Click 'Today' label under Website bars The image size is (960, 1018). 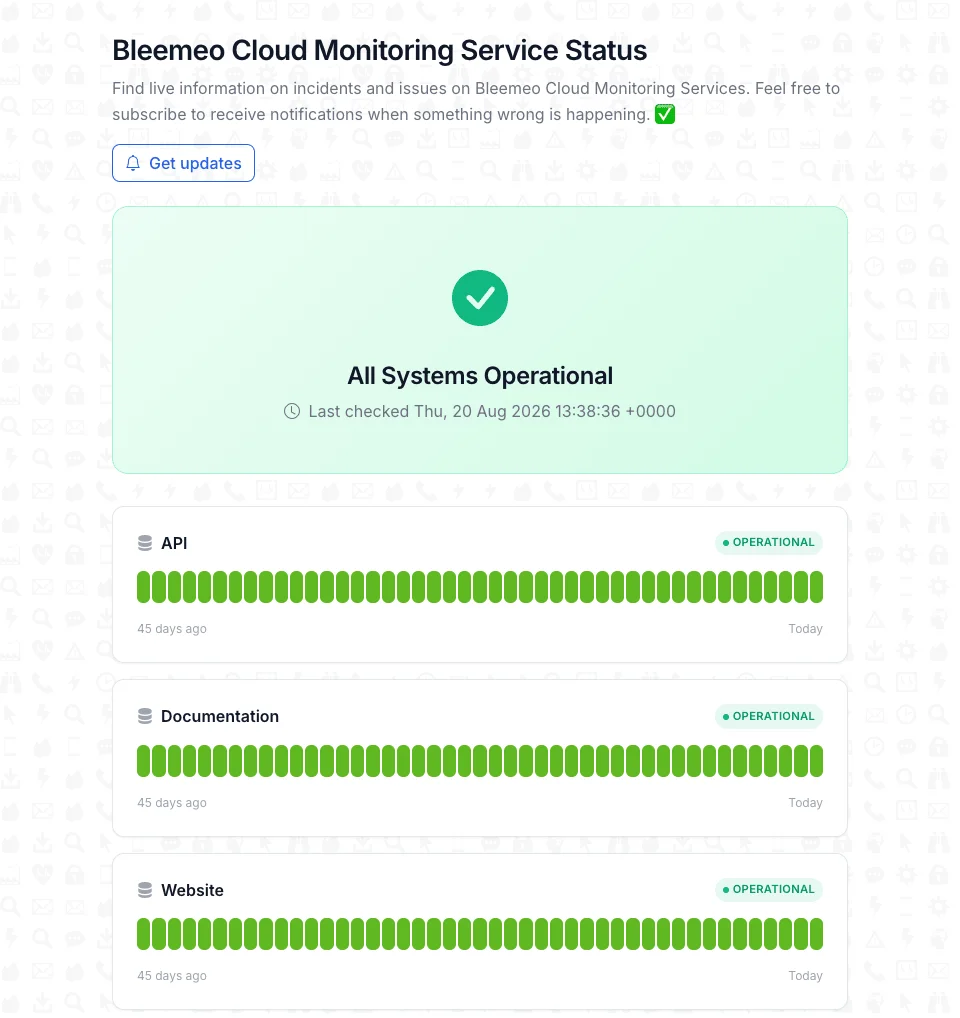pyautogui.click(x=807, y=978)
